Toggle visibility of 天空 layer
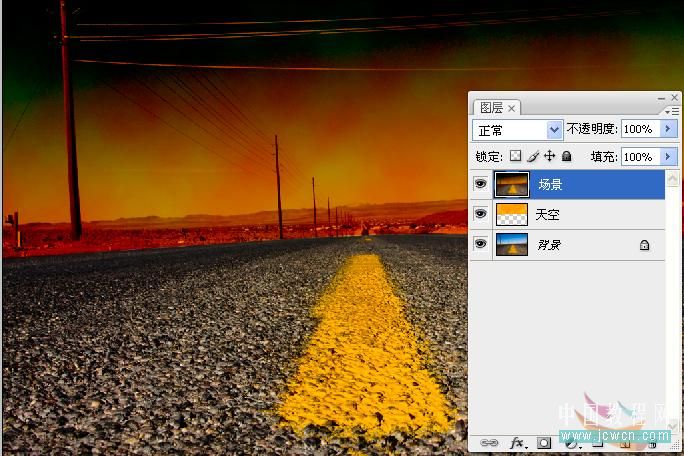This screenshot has height=456, width=684. pyautogui.click(x=480, y=213)
